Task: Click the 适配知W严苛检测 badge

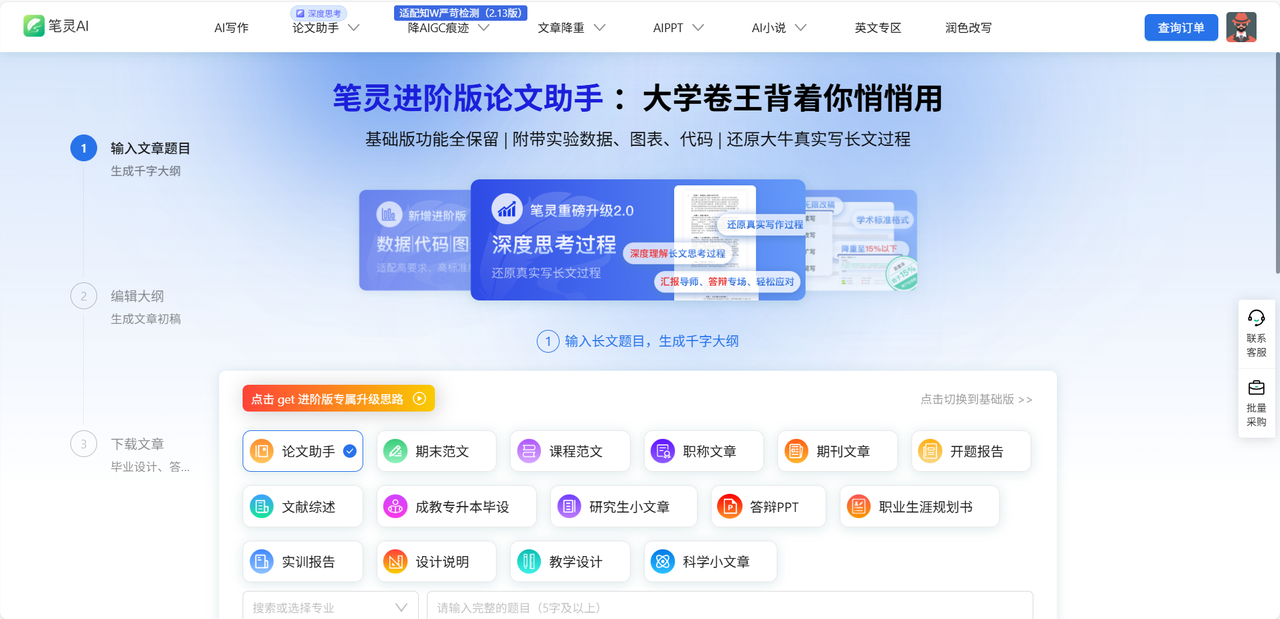Action: [461, 13]
